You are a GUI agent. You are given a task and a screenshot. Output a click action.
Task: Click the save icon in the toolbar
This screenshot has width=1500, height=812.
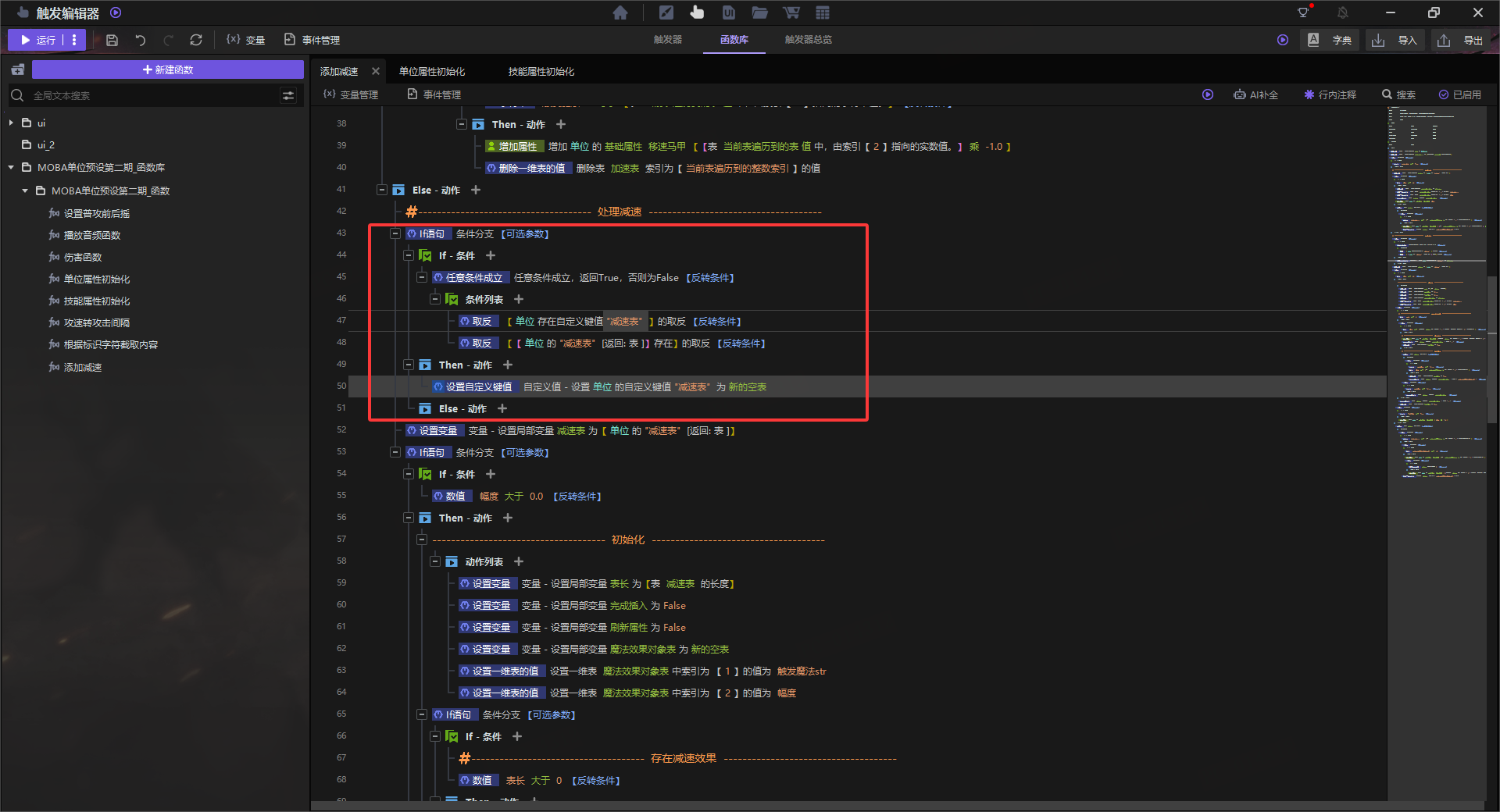112,40
